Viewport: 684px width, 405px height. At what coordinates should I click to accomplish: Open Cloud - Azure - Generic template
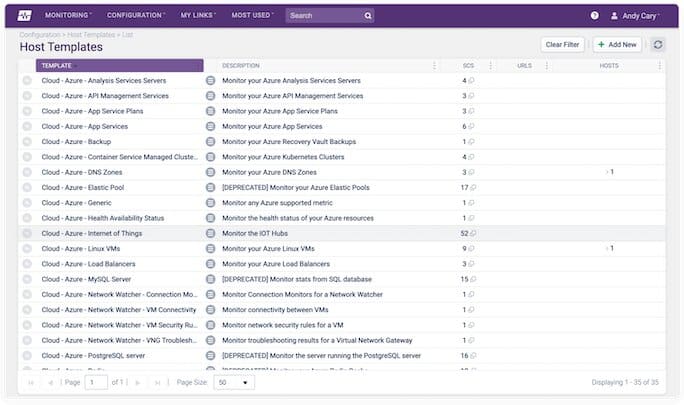point(76,203)
